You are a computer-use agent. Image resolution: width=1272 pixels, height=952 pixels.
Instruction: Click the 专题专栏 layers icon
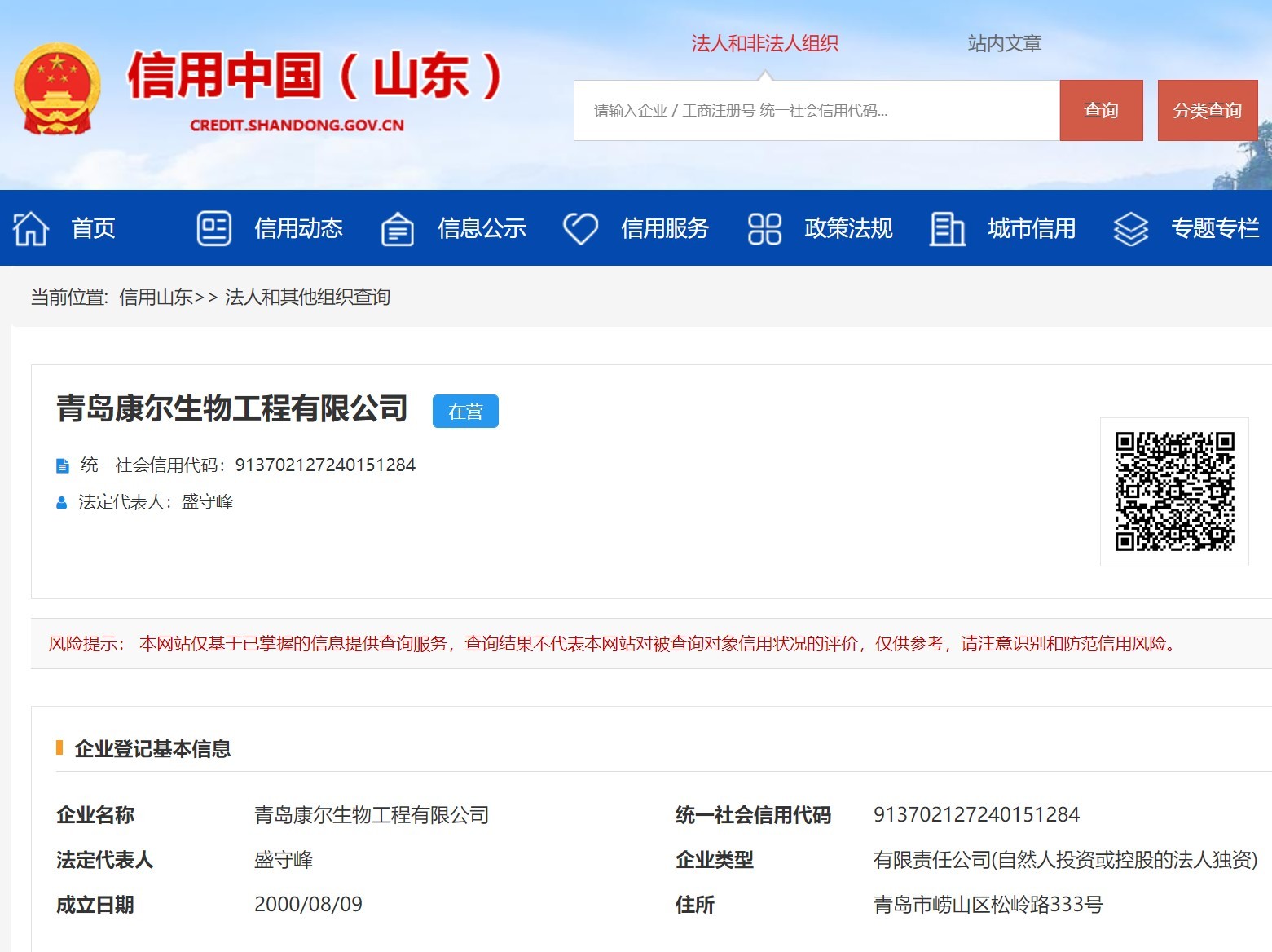[1131, 229]
